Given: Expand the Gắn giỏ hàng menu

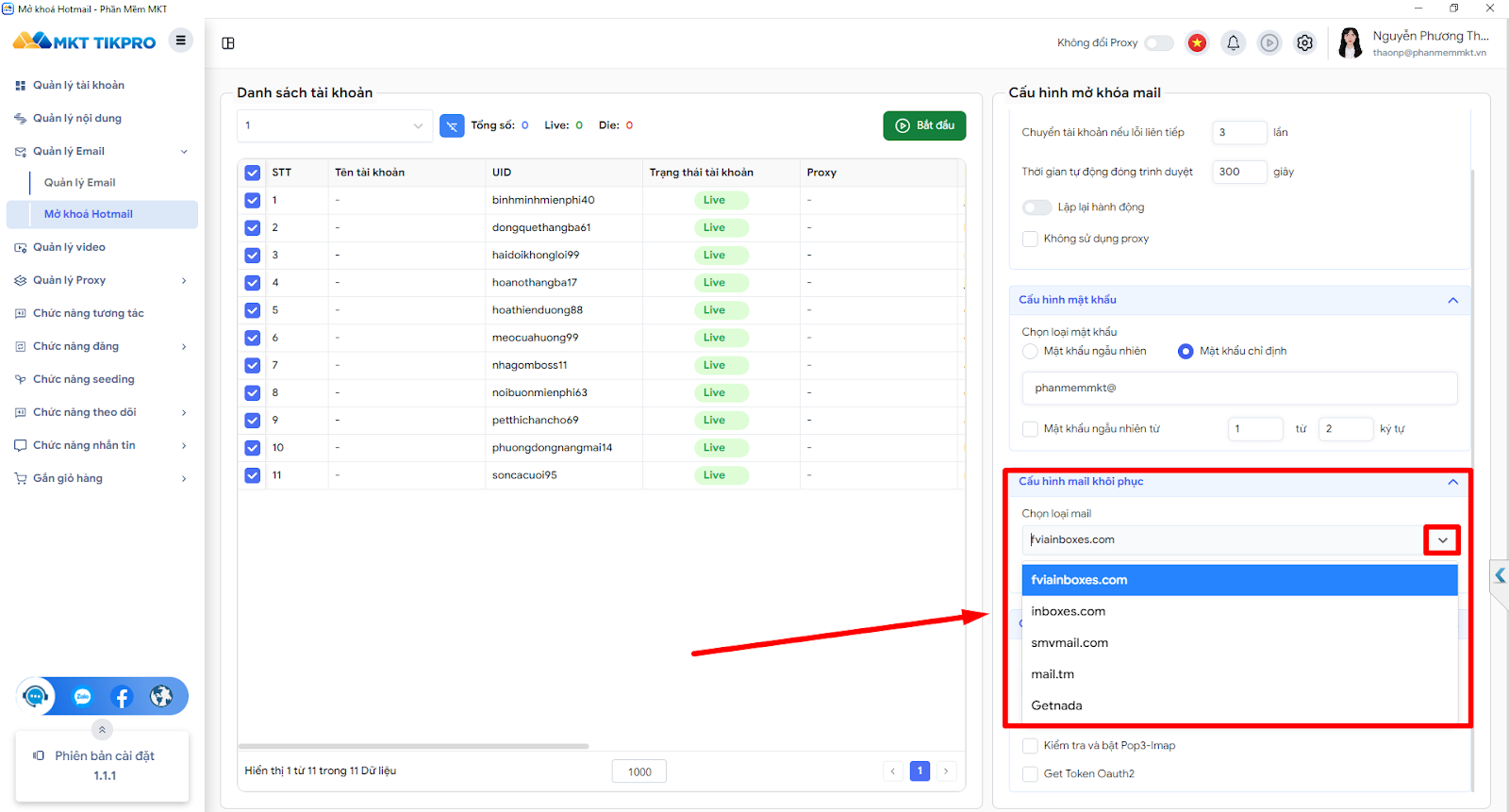Looking at the screenshot, I should coord(184,479).
